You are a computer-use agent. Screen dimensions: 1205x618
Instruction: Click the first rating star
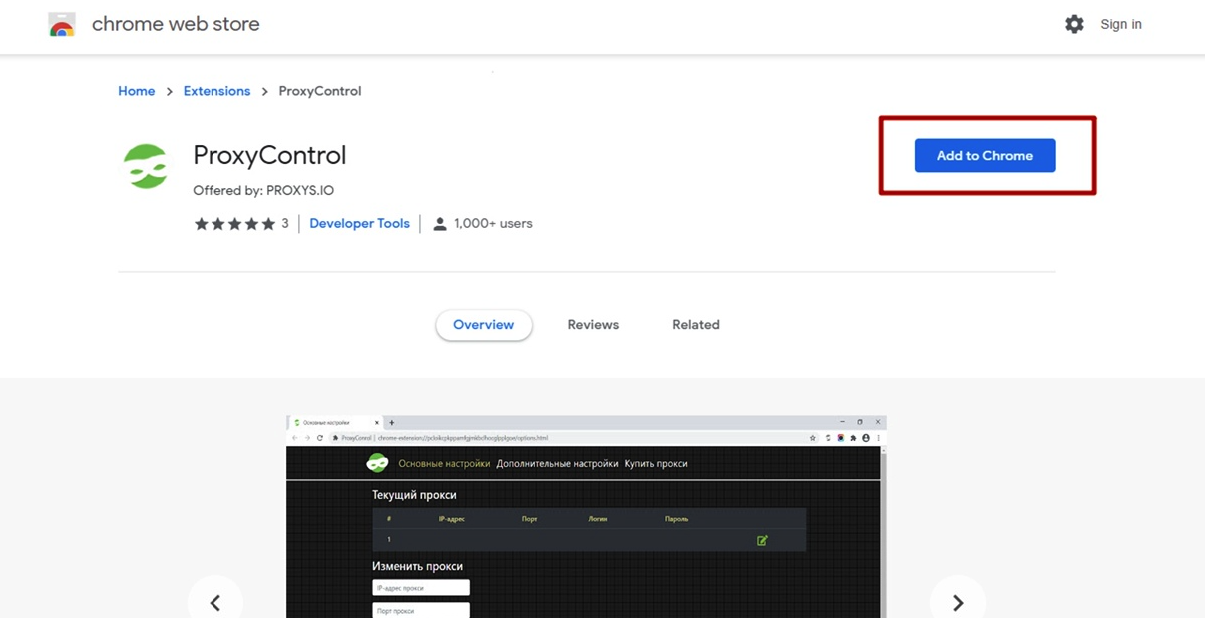pos(200,223)
